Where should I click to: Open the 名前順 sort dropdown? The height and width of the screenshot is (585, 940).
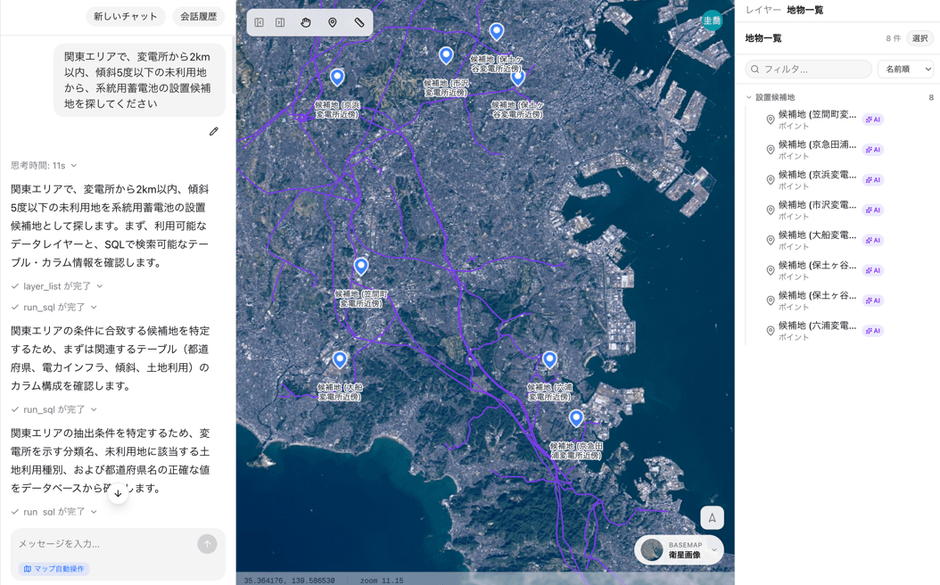[x=905, y=69]
